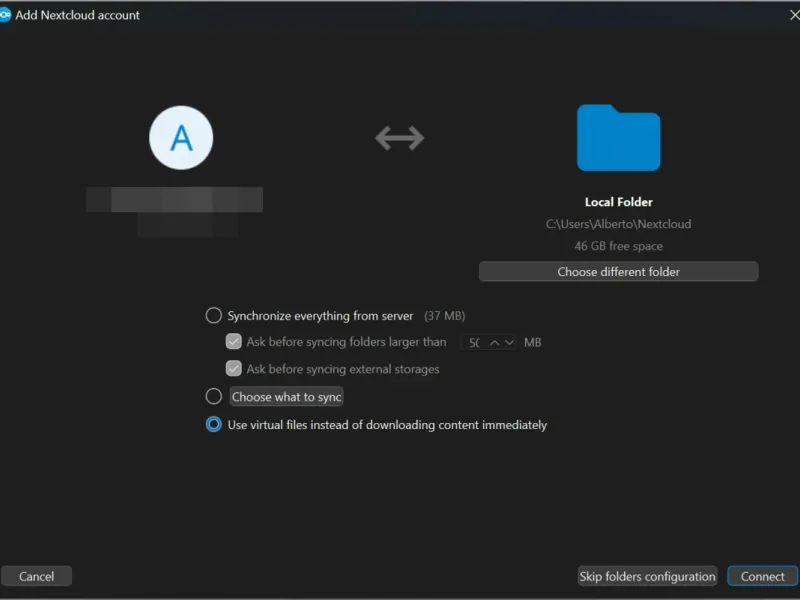Image resolution: width=800 pixels, height=600 pixels.
Task: Click the C:\Users\Alberto\Nextcloud path text
Action: tap(618, 224)
